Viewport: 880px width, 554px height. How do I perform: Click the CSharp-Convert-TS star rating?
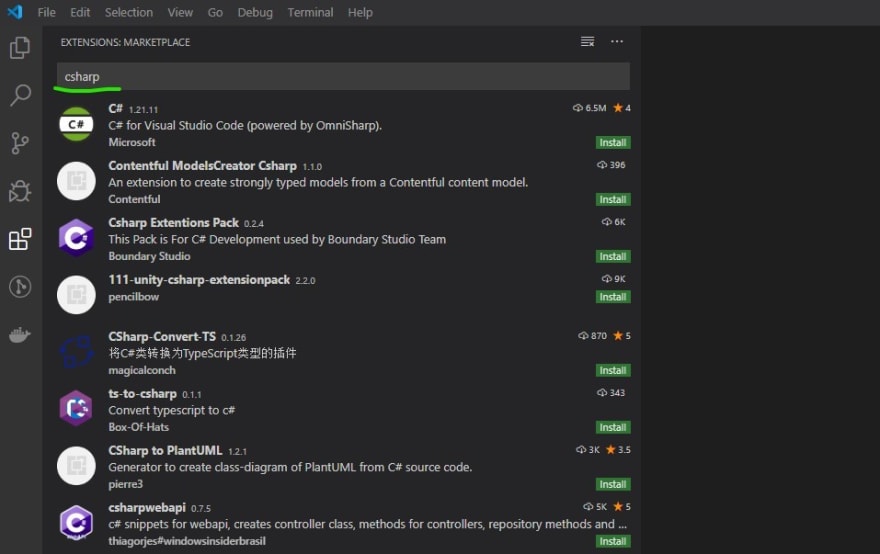click(622, 336)
